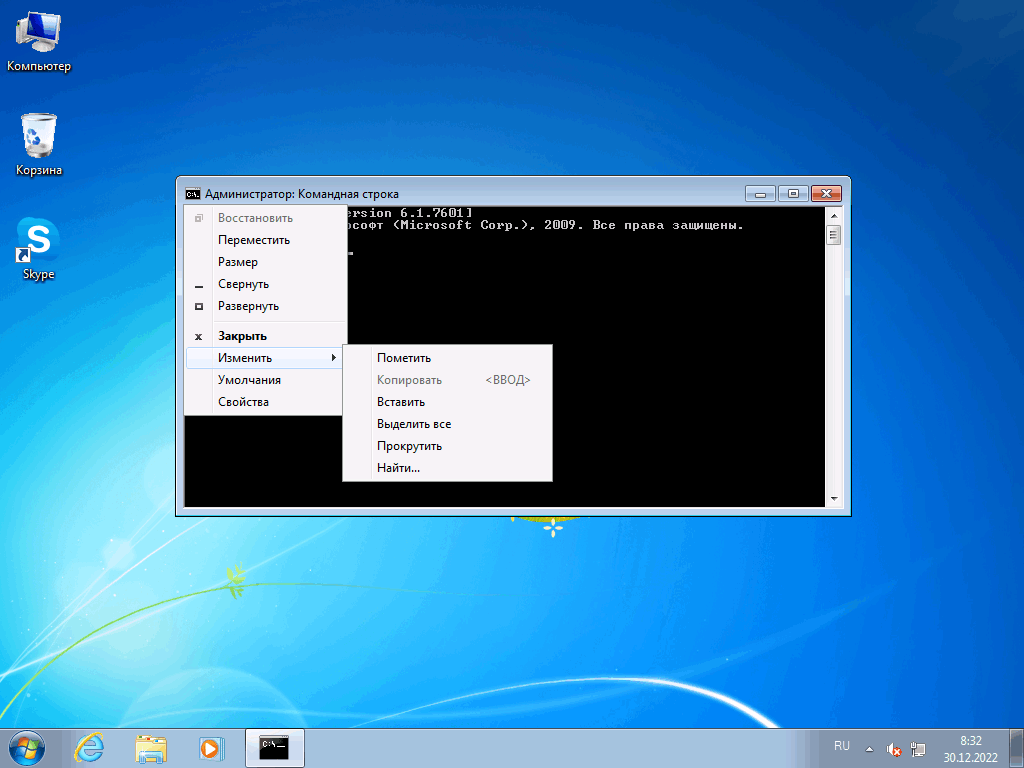1024x768 pixels.
Task: Choose Умолчания in the system menu
Action: 249,380
